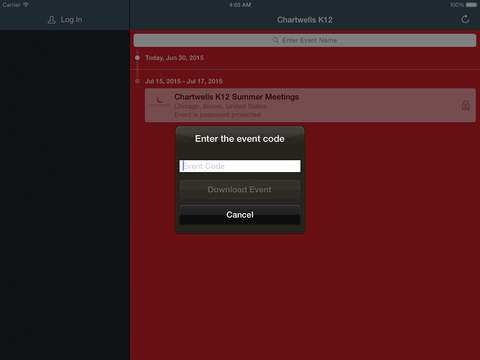Select the Today timeline dot marker
Image resolution: width=480 pixels, height=360 pixels.
tap(137, 58)
